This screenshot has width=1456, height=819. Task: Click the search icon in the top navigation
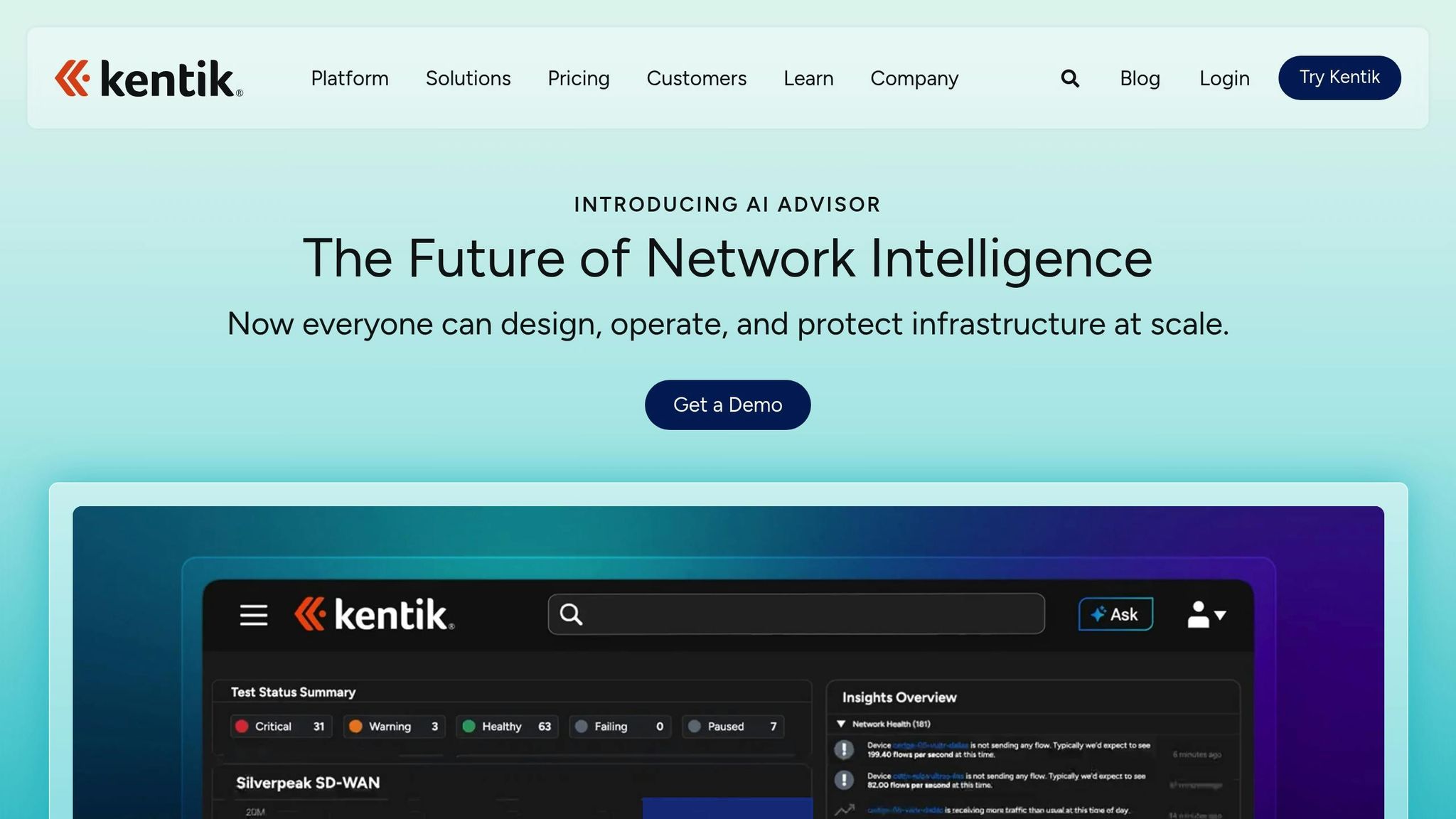[1070, 78]
